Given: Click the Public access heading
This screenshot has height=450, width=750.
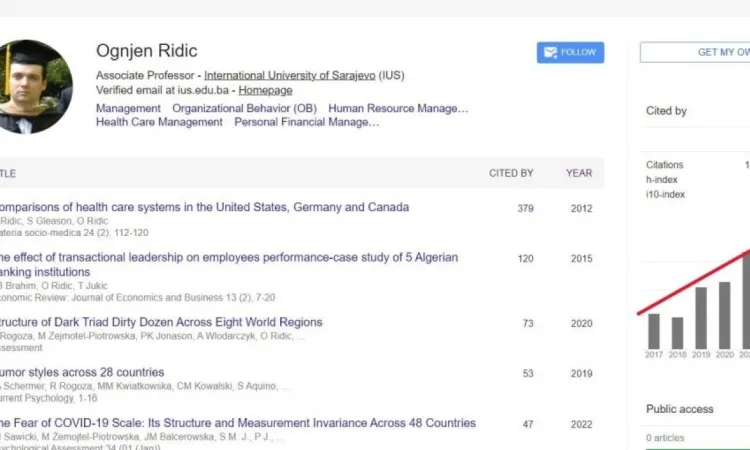Looking at the screenshot, I should (680, 409).
